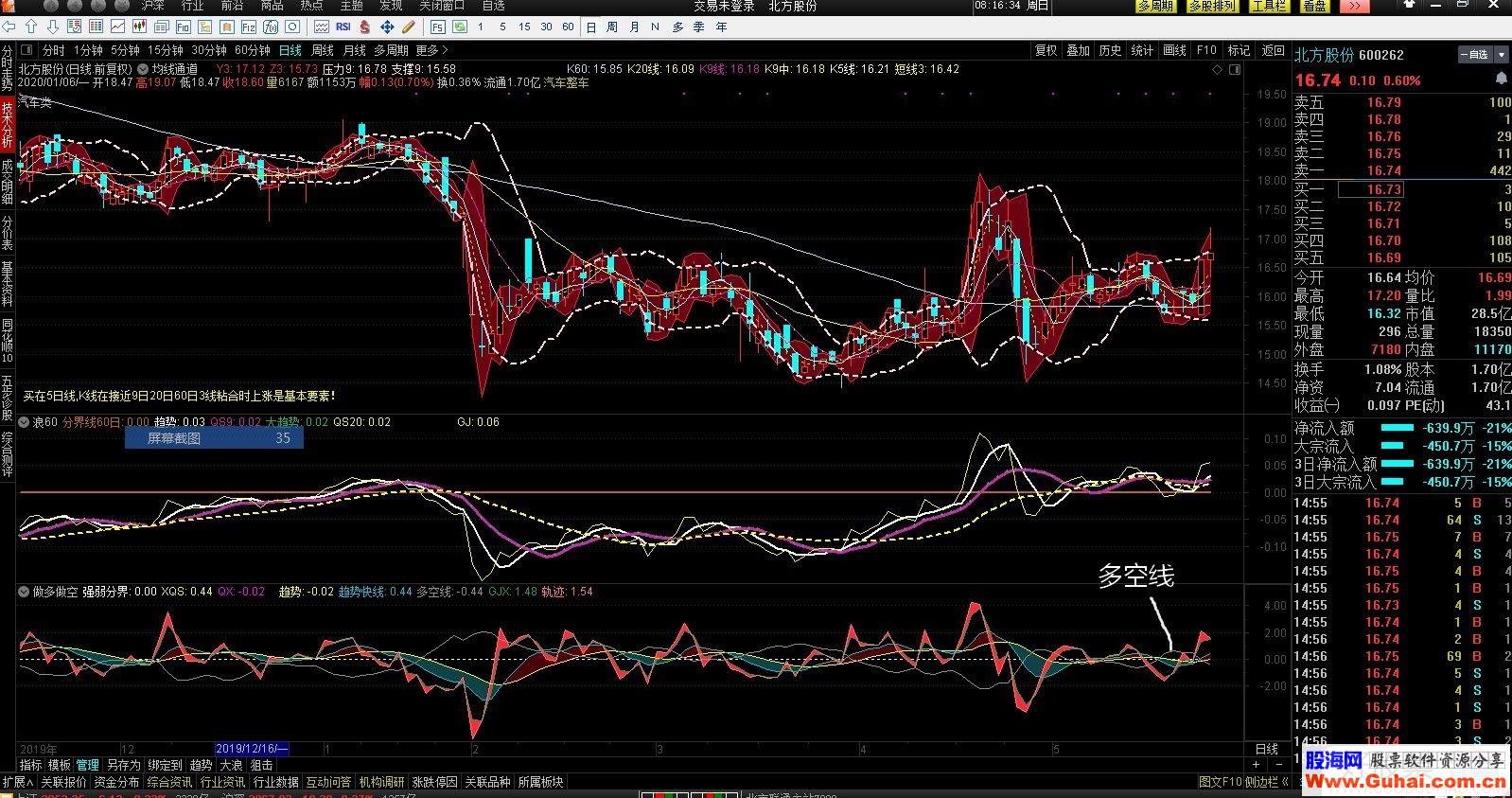Switch to the 30分钟 chart tab
Screen dimensions: 1512x798
208,50
